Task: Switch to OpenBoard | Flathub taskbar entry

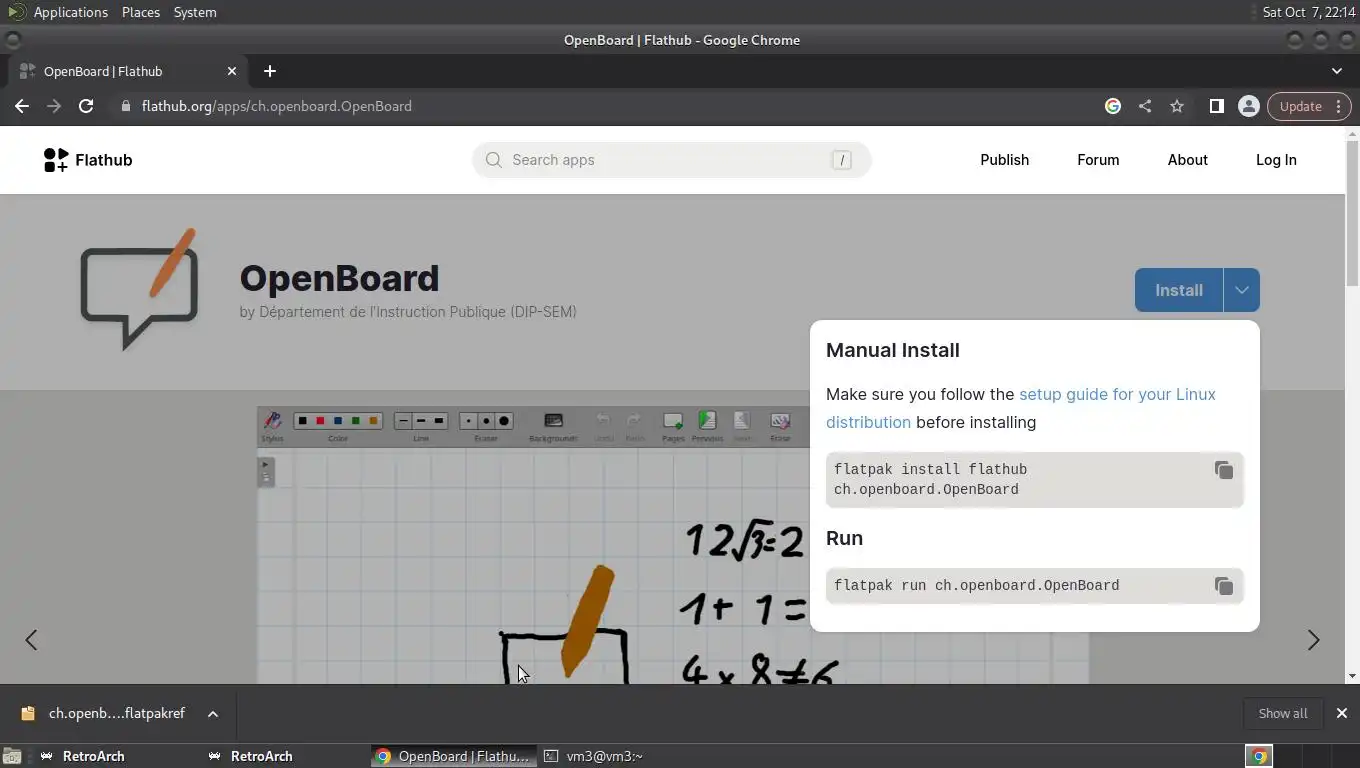Action: tap(453, 756)
